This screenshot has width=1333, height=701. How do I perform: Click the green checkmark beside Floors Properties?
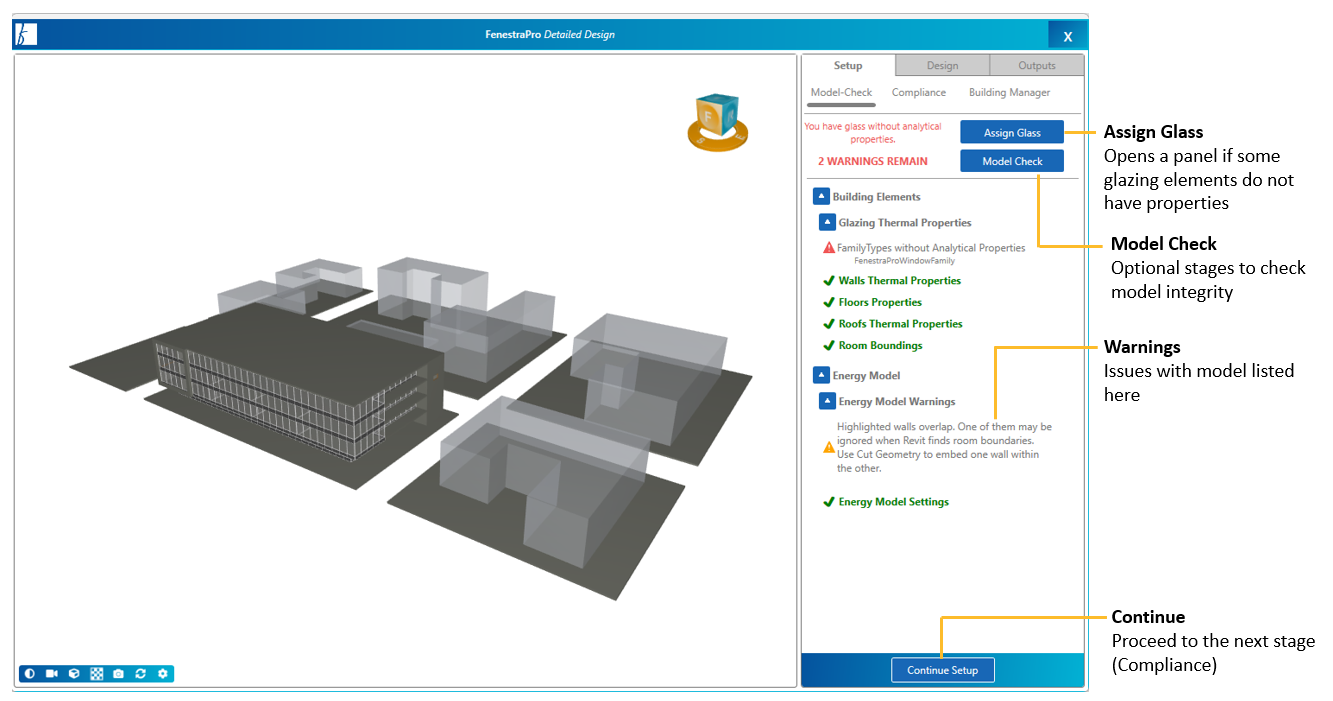point(828,302)
